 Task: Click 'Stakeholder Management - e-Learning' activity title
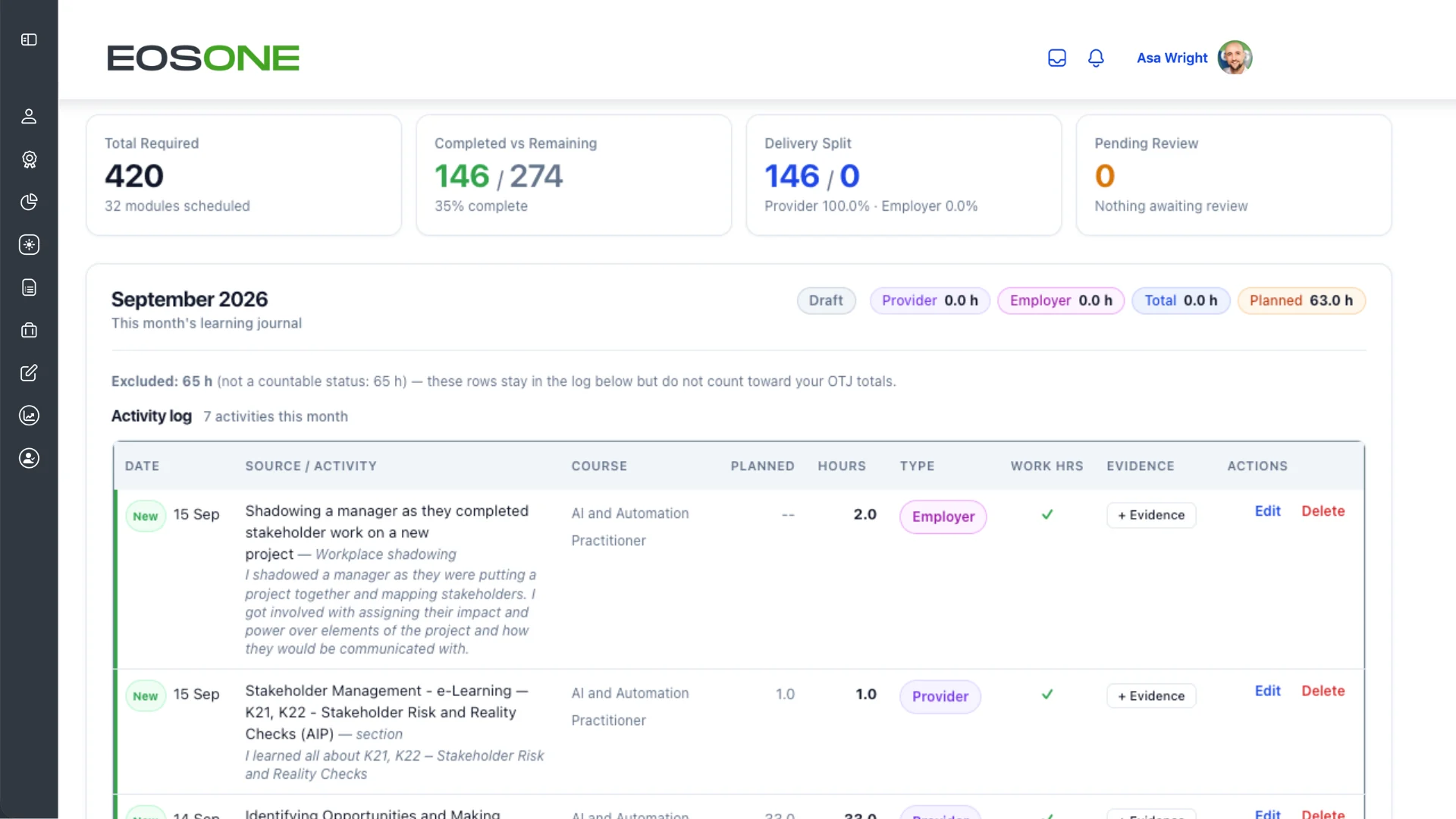(387, 712)
